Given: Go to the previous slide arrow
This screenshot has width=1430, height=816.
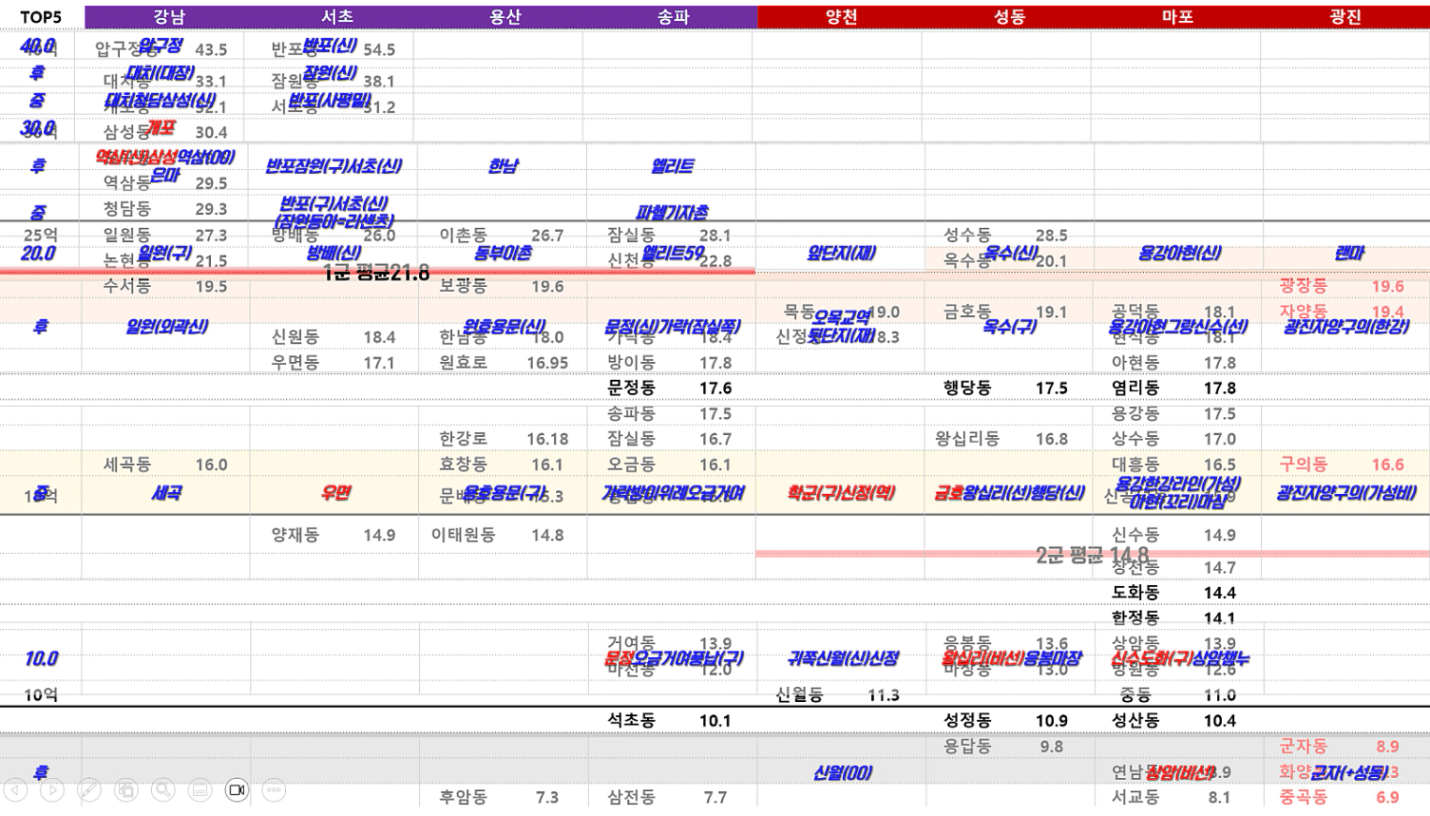Looking at the screenshot, I should [15, 790].
